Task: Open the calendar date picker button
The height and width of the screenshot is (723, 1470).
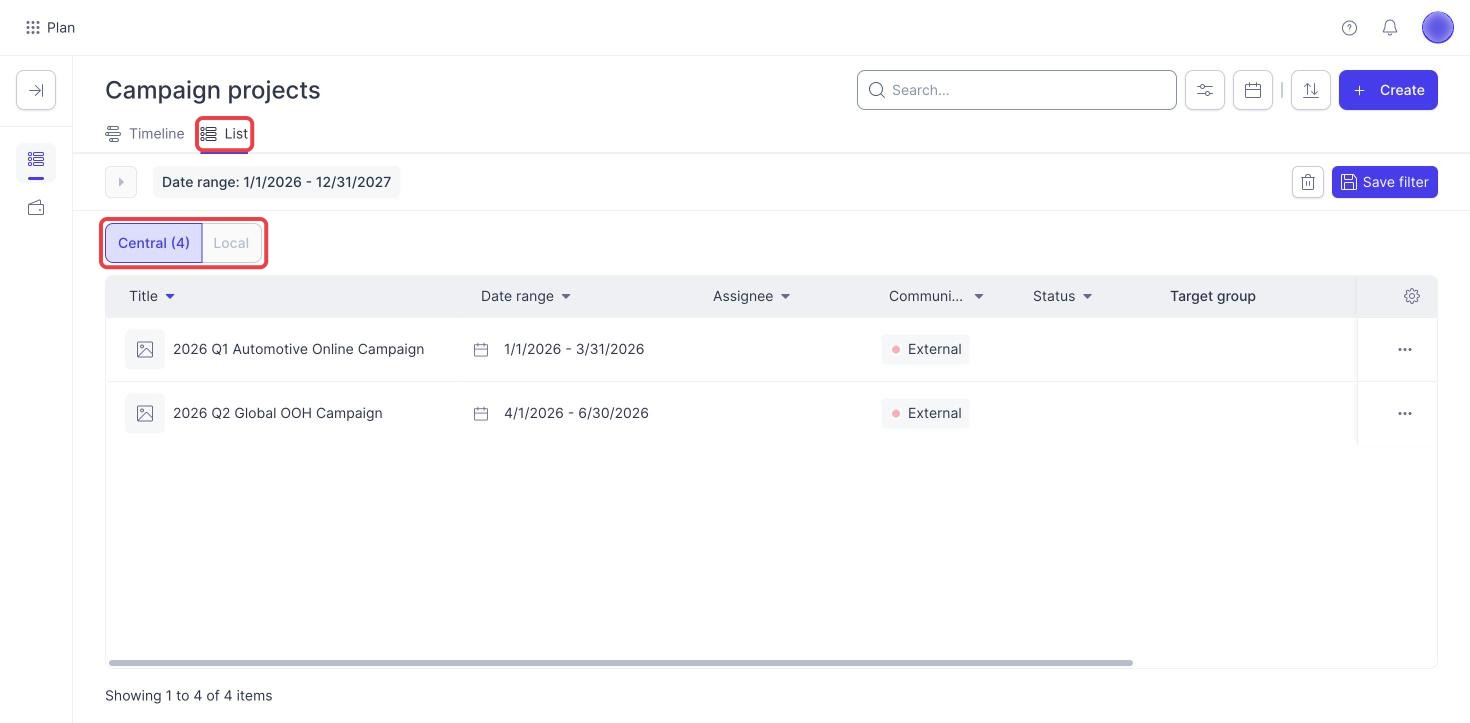Action: point(1253,90)
